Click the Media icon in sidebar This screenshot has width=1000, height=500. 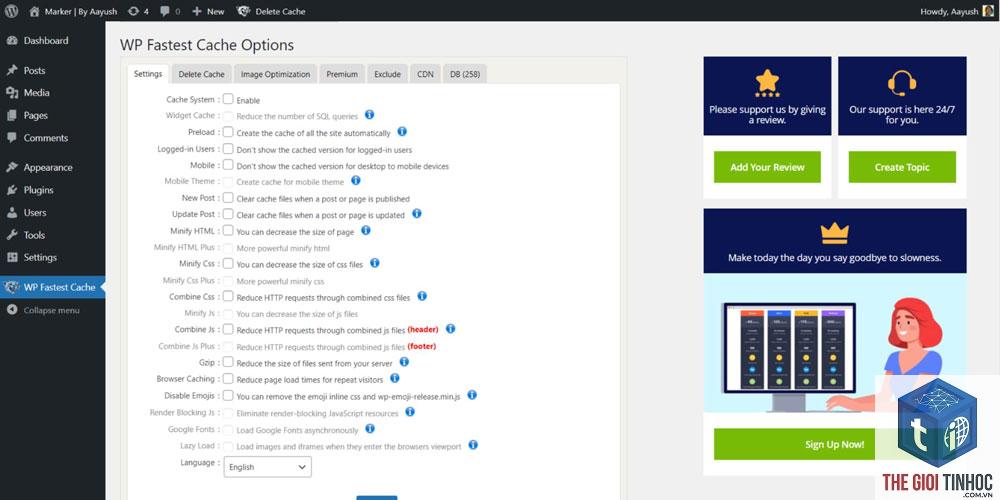click(x=11, y=92)
